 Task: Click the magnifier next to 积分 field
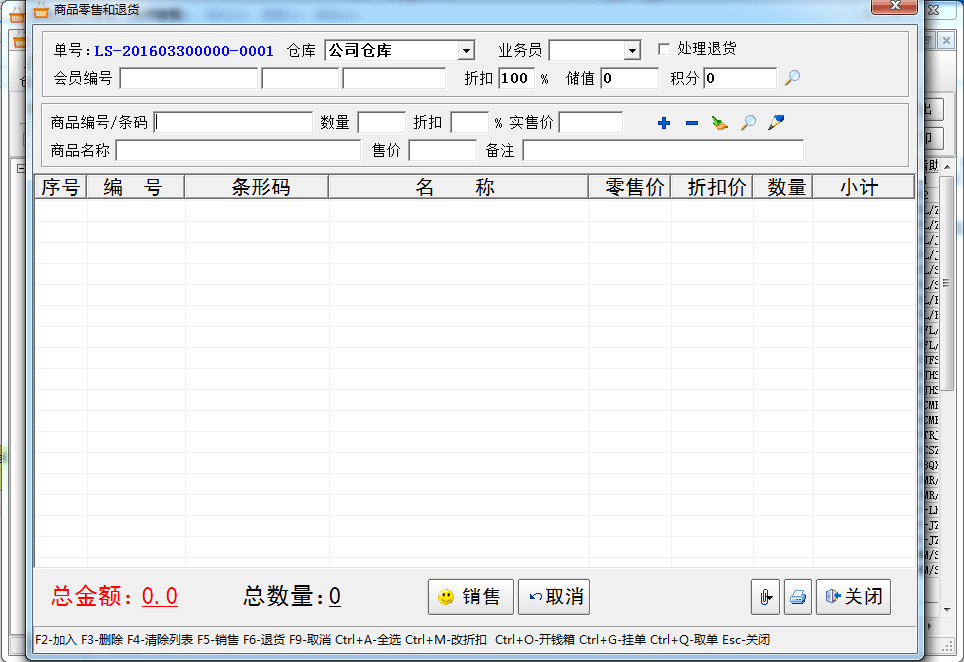point(792,78)
